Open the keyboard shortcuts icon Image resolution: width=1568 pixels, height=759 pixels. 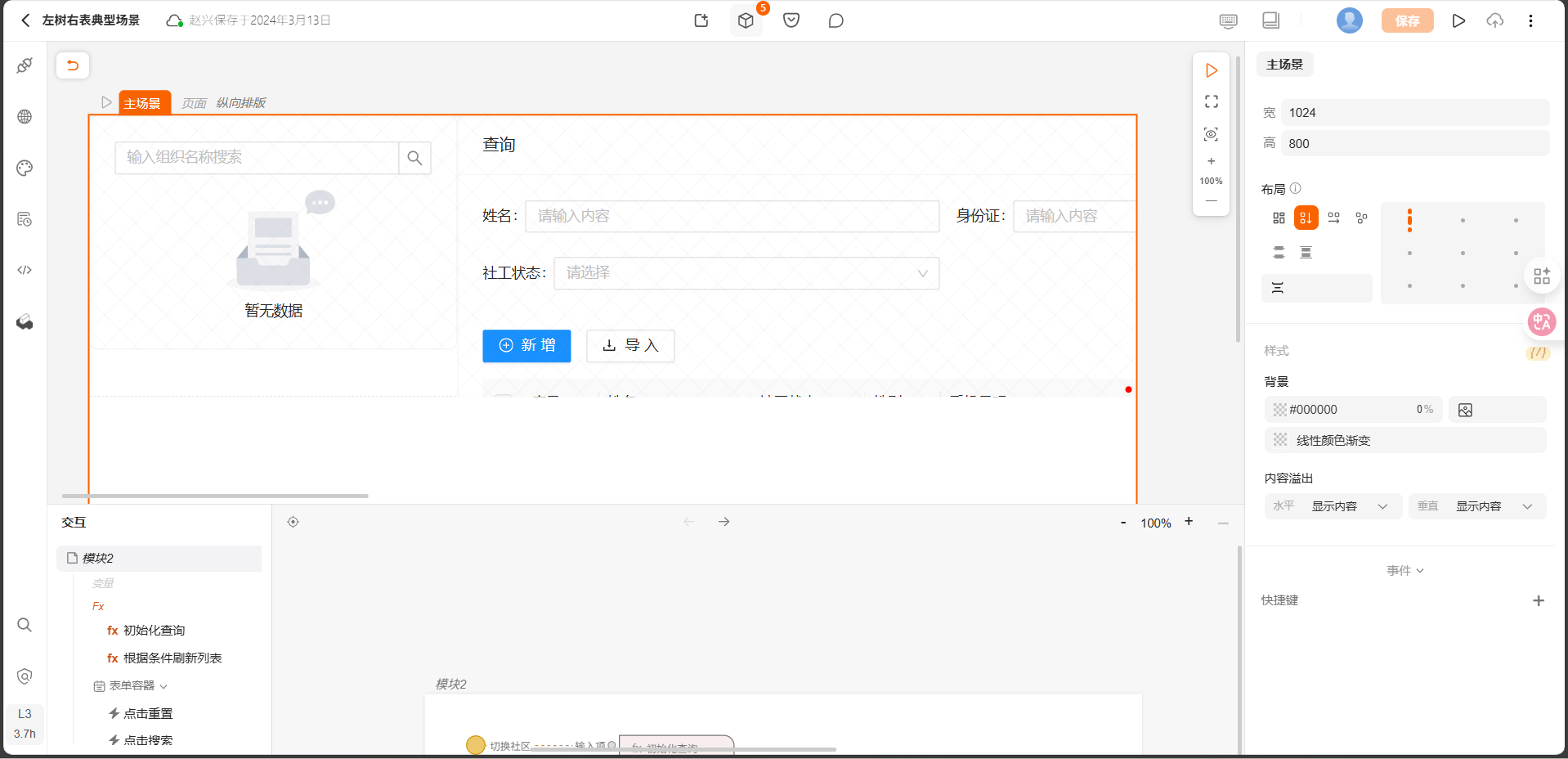click(1228, 20)
